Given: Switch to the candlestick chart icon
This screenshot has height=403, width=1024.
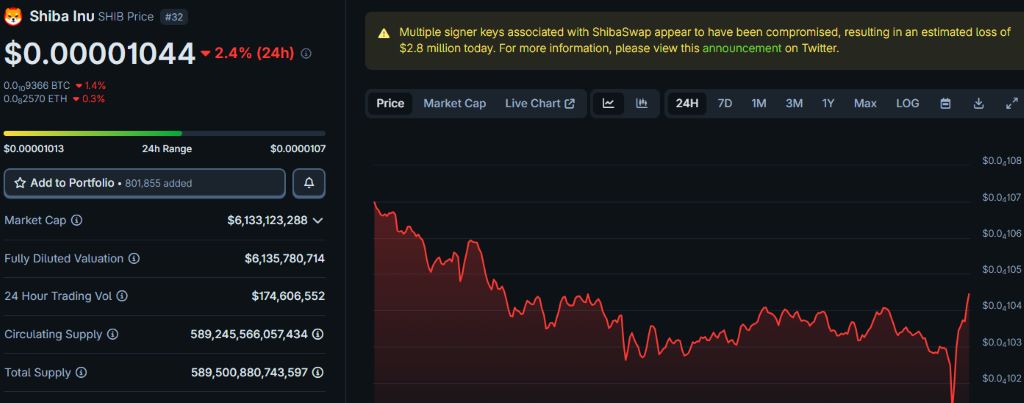Looking at the screenshot, I should pyautogui.click(x=641, y=103).
